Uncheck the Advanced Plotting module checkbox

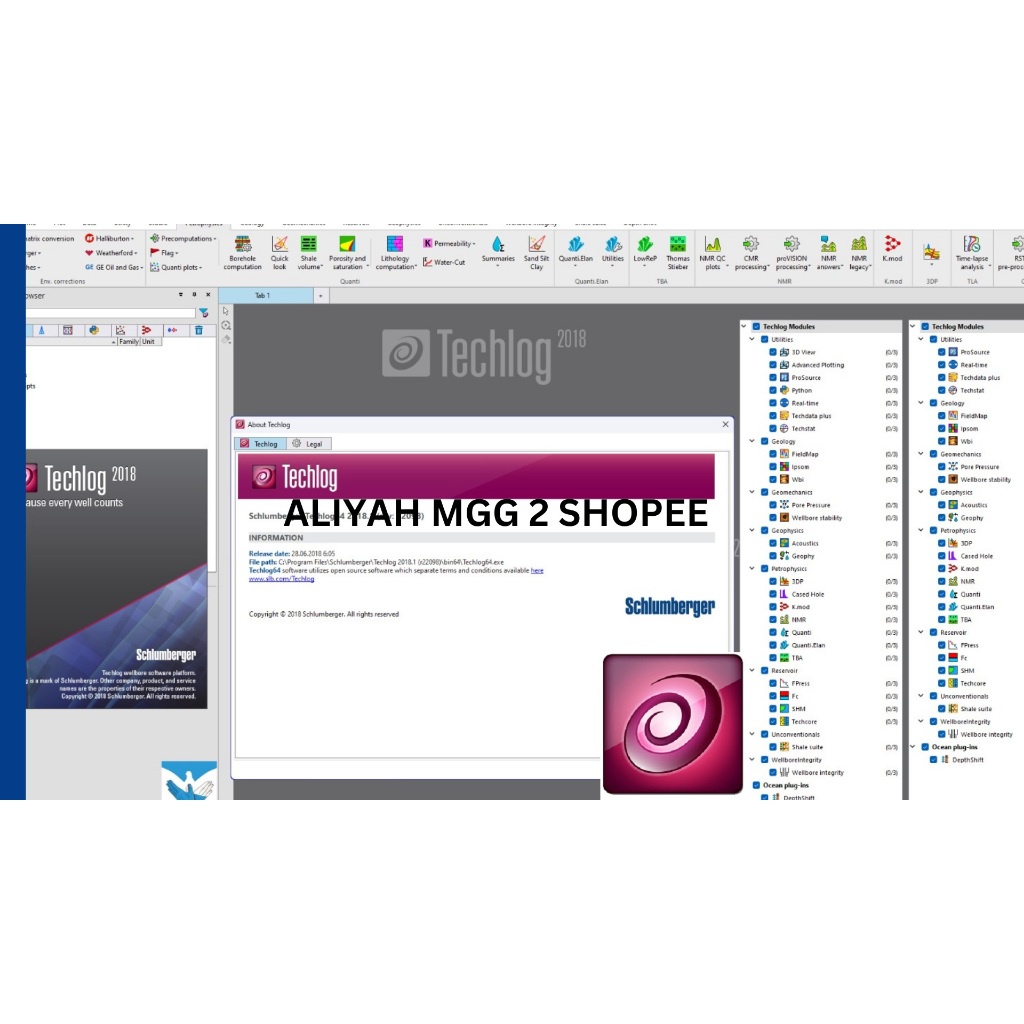(773, 365)
